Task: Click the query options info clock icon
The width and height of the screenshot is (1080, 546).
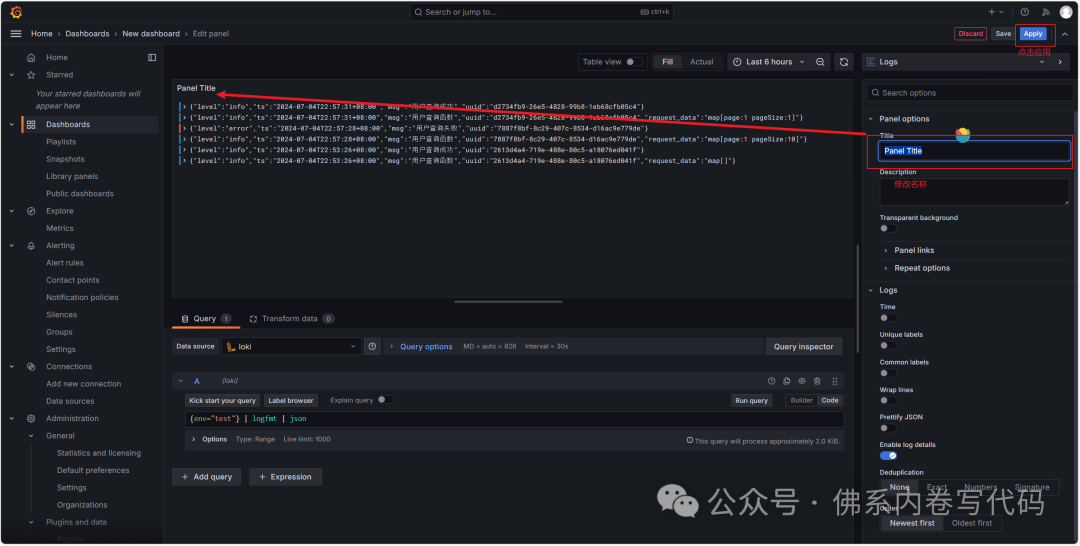Action: pos(373,346)
